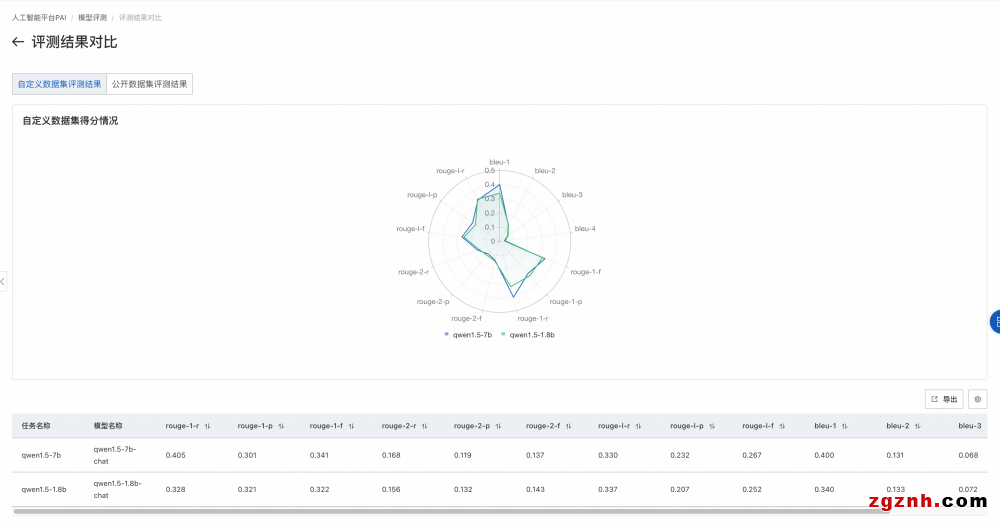Viewport: 1000px width, 524px height.
Task: Sort by rouge-l-p column icon
Action: (x=712, y=426)
